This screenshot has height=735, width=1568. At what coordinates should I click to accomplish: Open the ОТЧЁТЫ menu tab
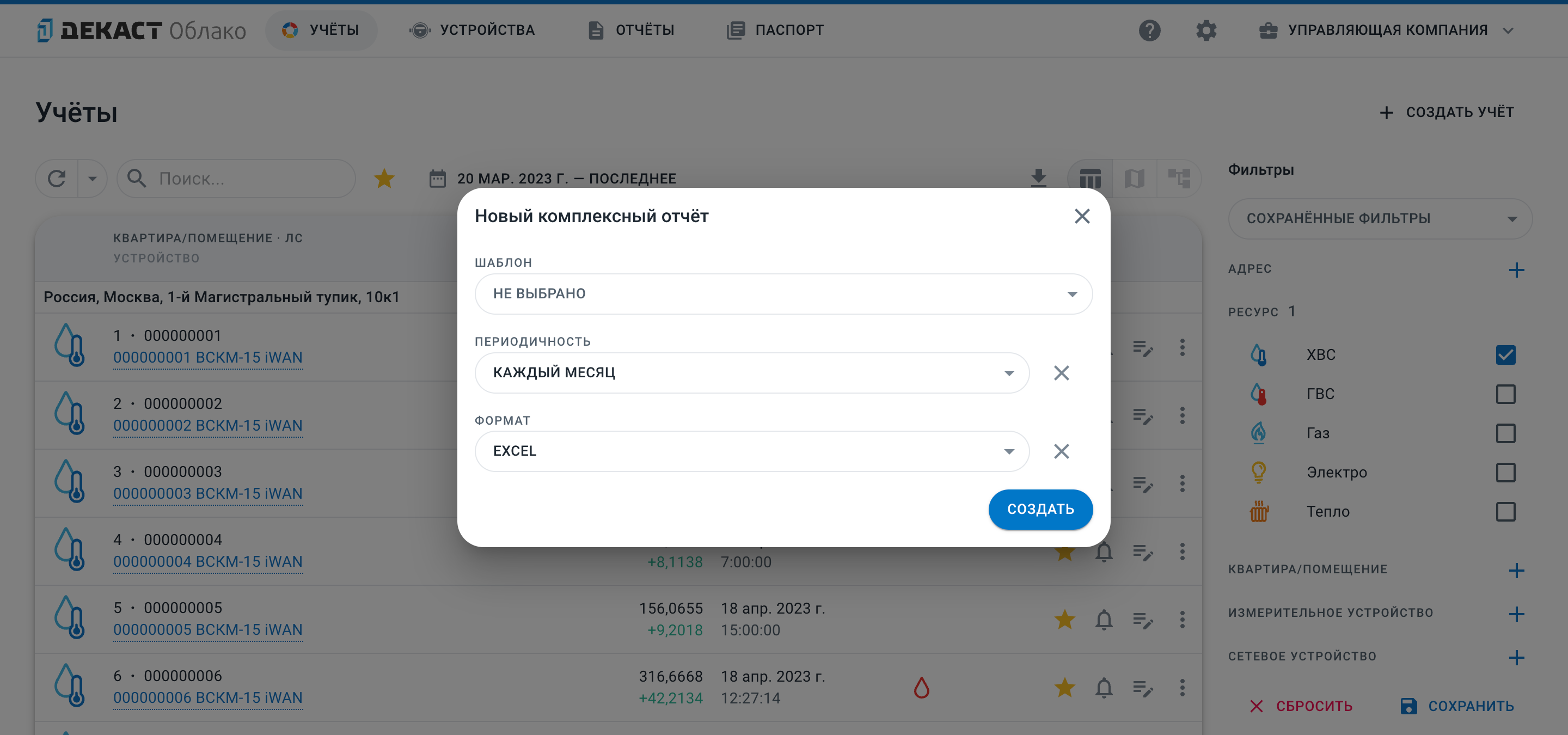coord(631,30)
